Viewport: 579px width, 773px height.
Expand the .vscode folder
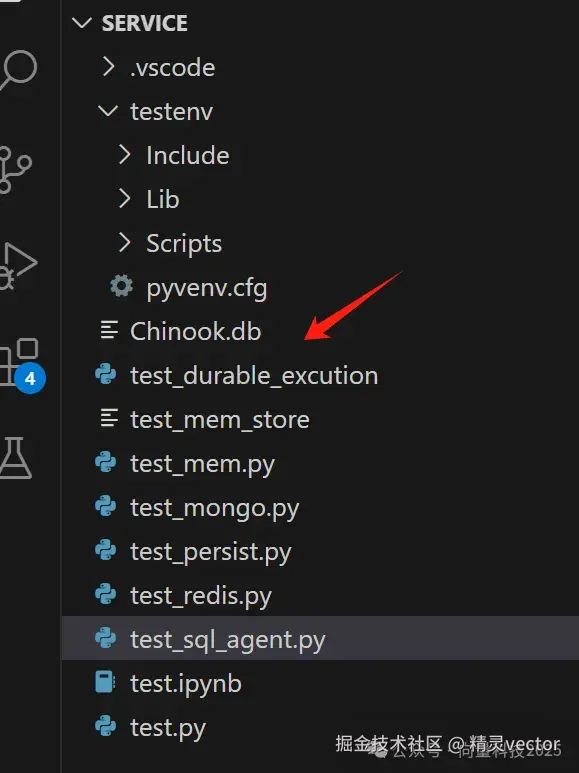108,67
